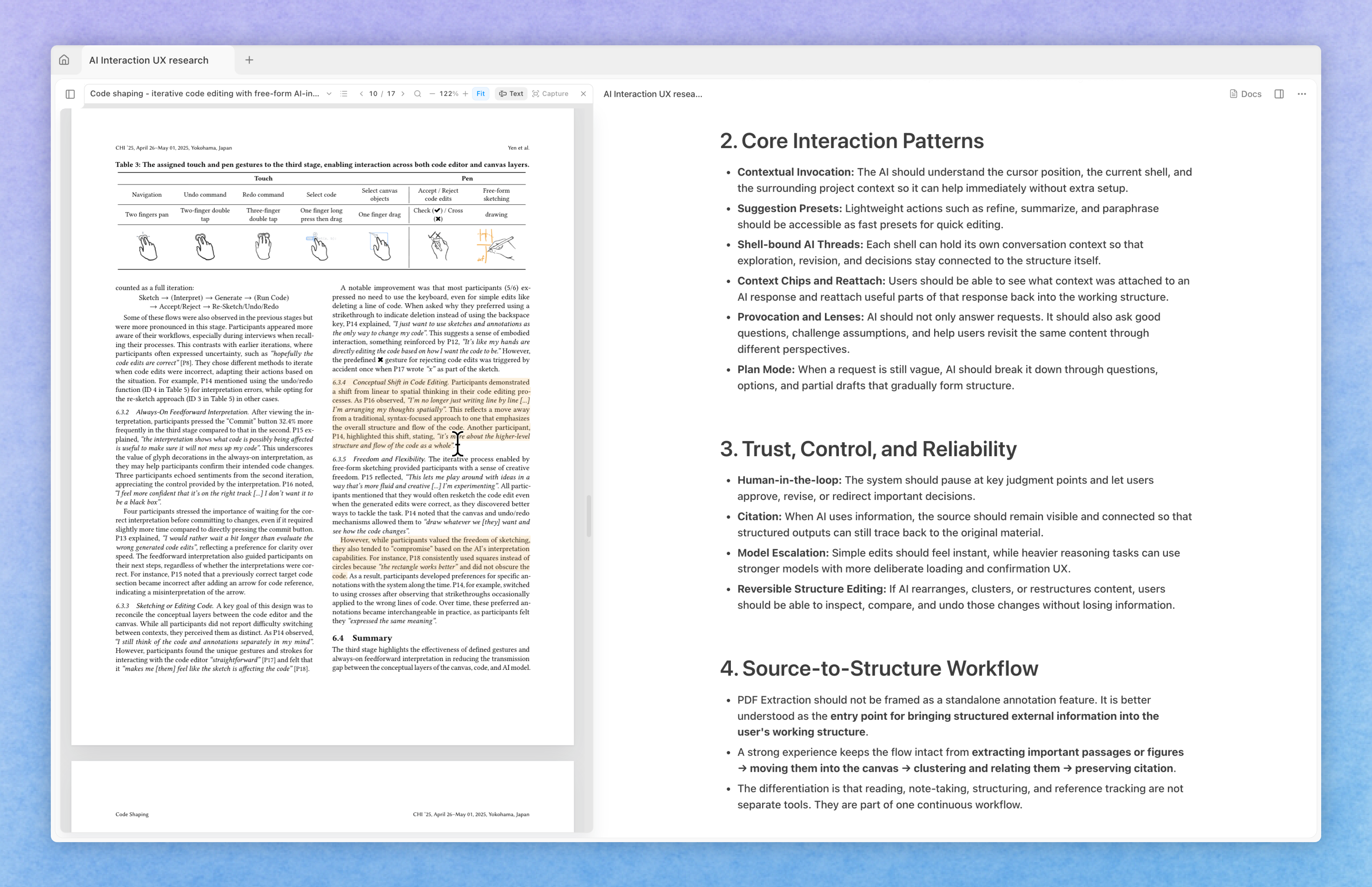The height and width of the screenshot is (887, 1372).
Task: Toggle the split view layout icon
Action: (x=1278, y=93)
